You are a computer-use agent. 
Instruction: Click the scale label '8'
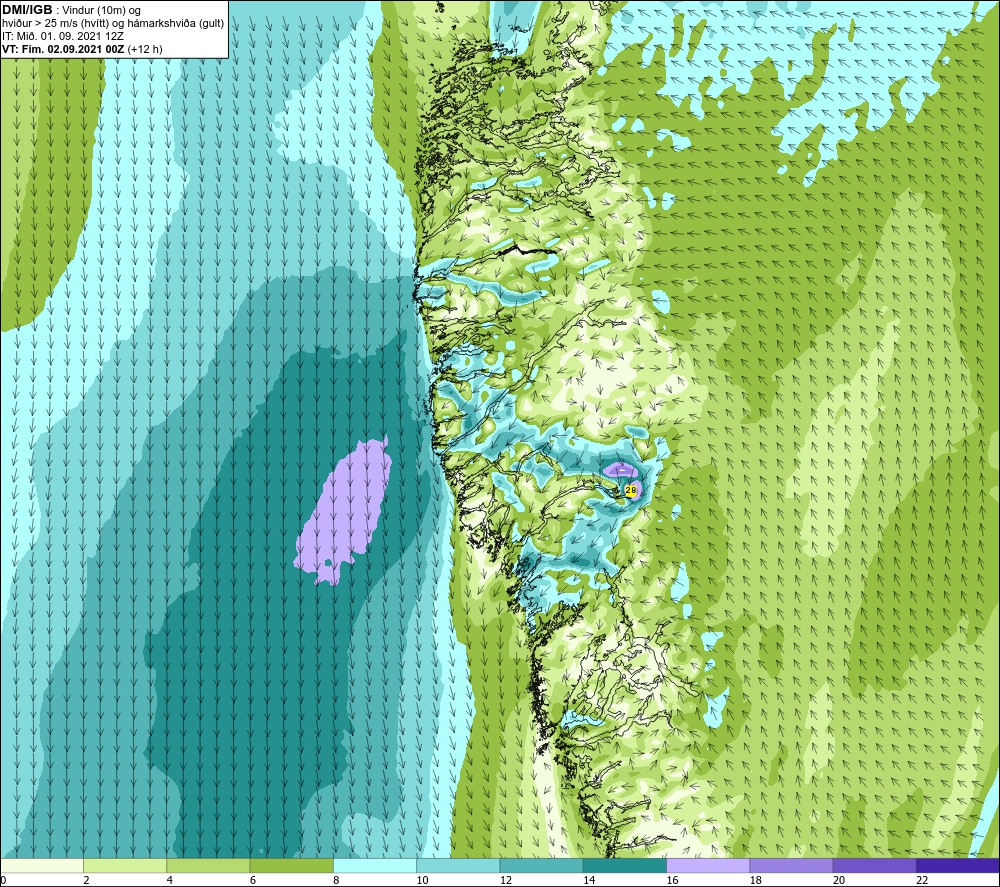336,880
